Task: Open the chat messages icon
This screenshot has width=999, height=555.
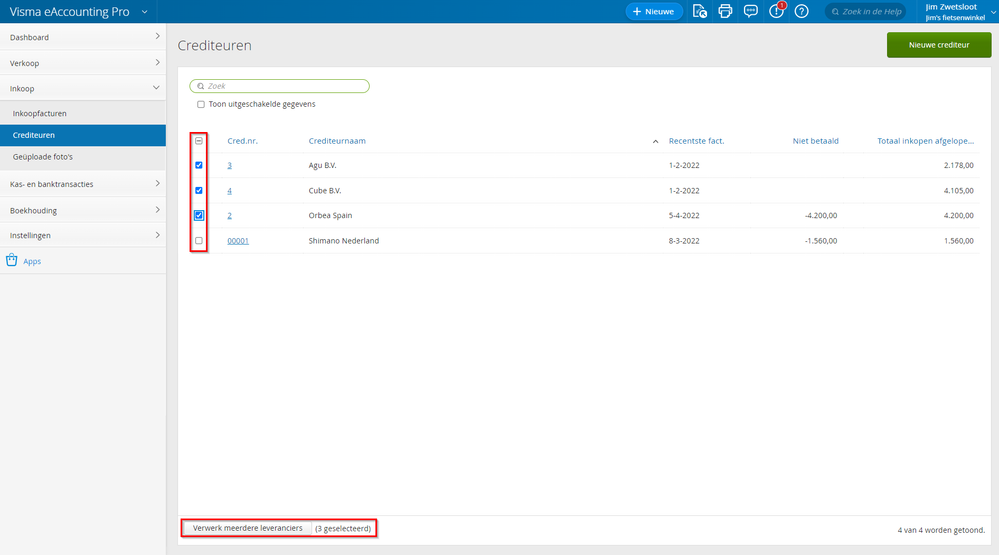Action: tap(751, 11)
